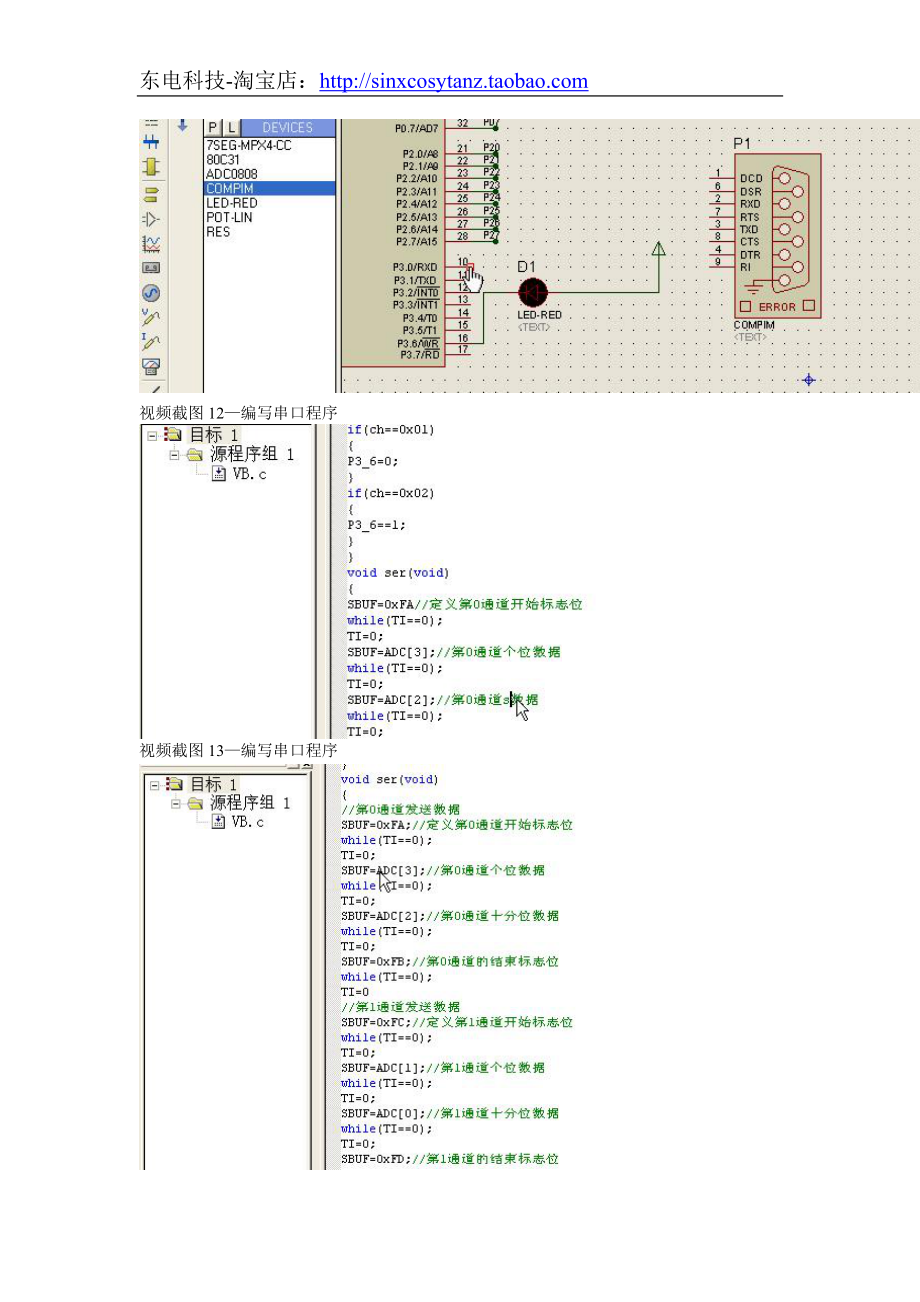Collapse 目标 1 in the upper project tree

(x=152, y=435)
